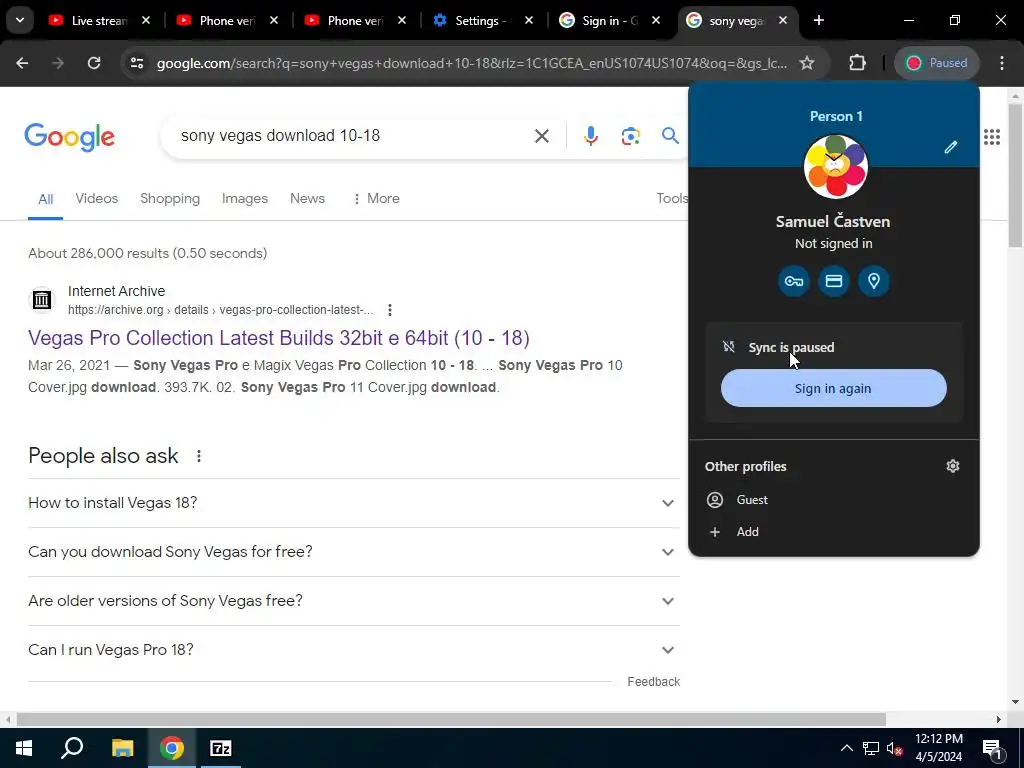Select the Shopping search filter
1024x768 pixels.
coord(170,199)
